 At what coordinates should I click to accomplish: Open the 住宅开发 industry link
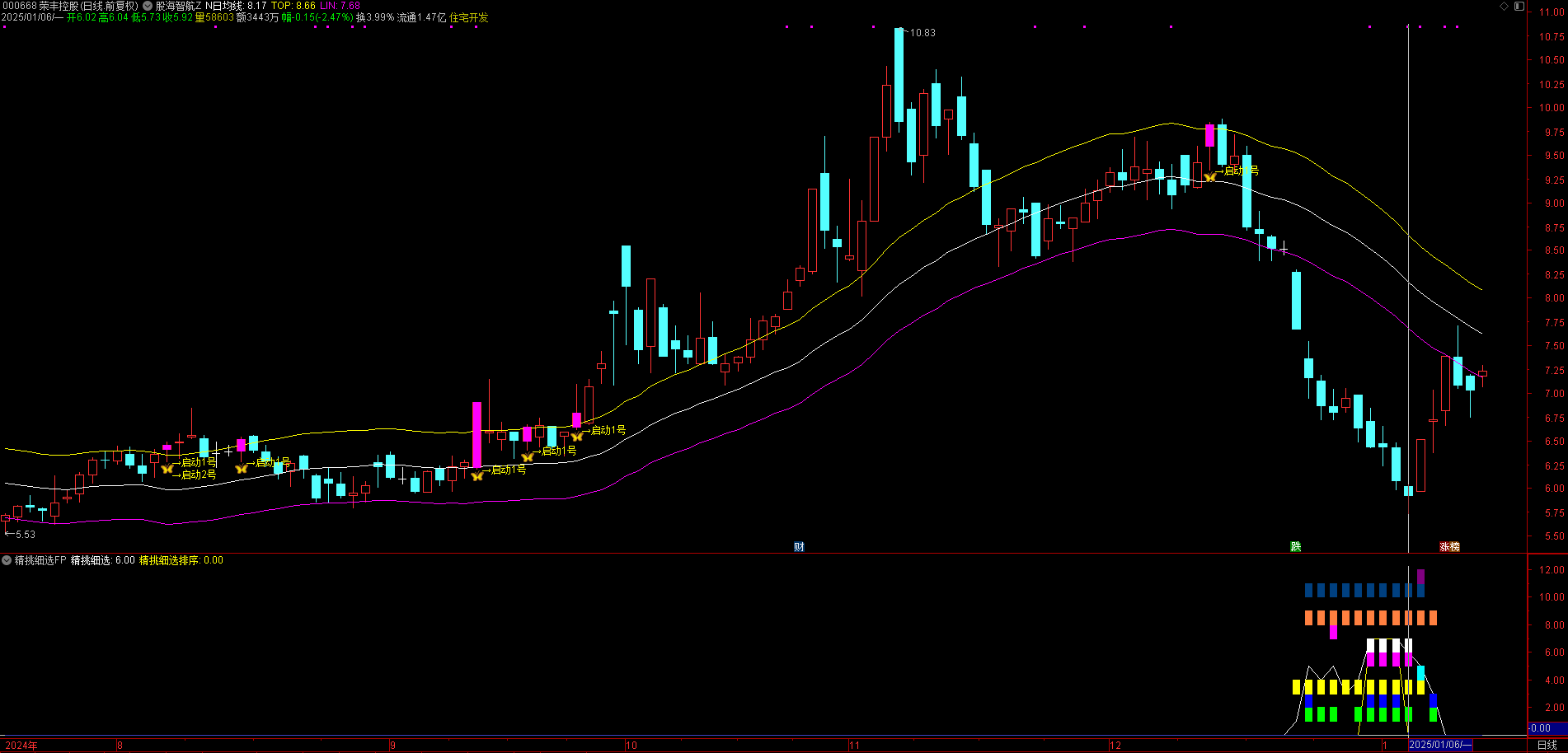point(469,17)
